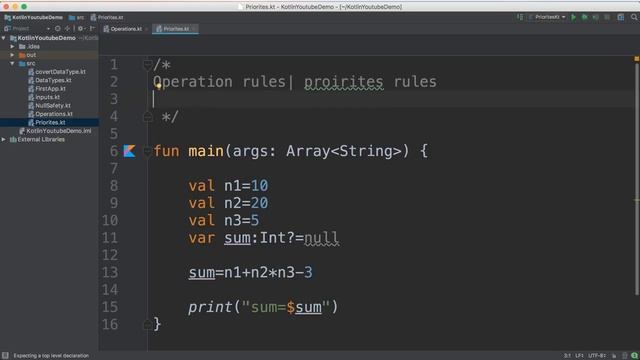
Task: Open Search Everywhere magnifier
Action: 634,17
